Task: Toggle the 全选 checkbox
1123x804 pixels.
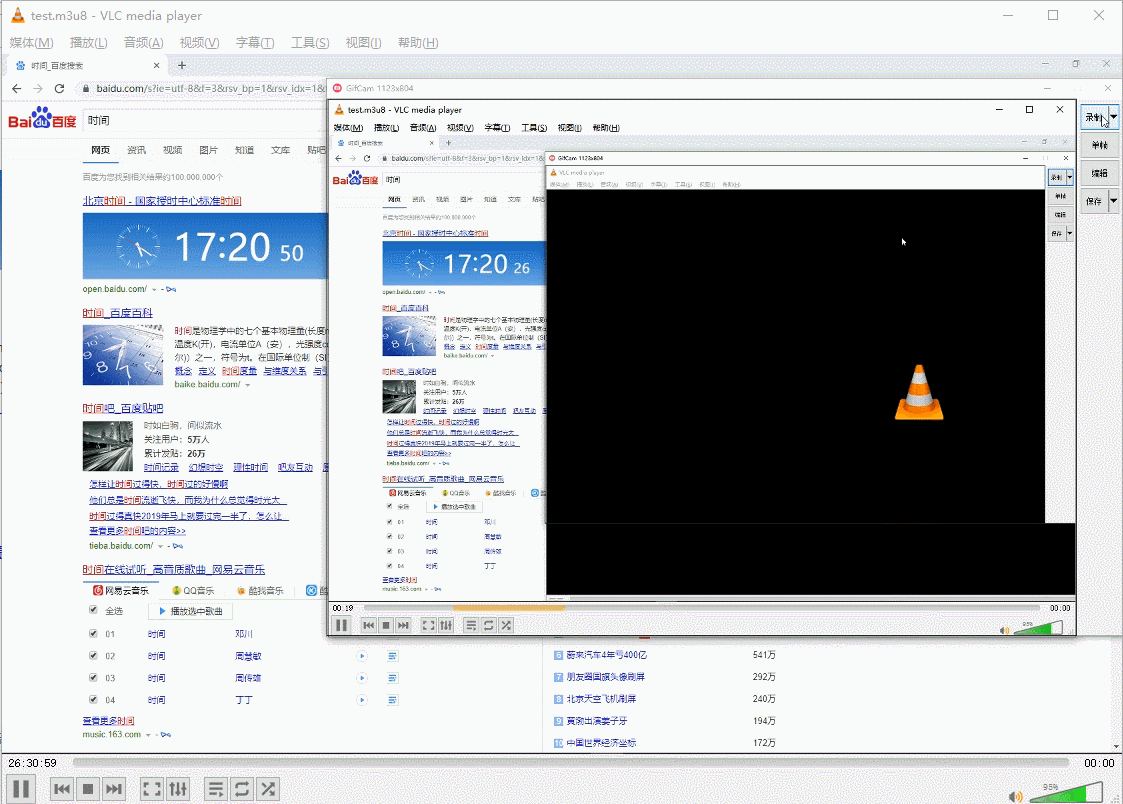Action: point(93,610)
